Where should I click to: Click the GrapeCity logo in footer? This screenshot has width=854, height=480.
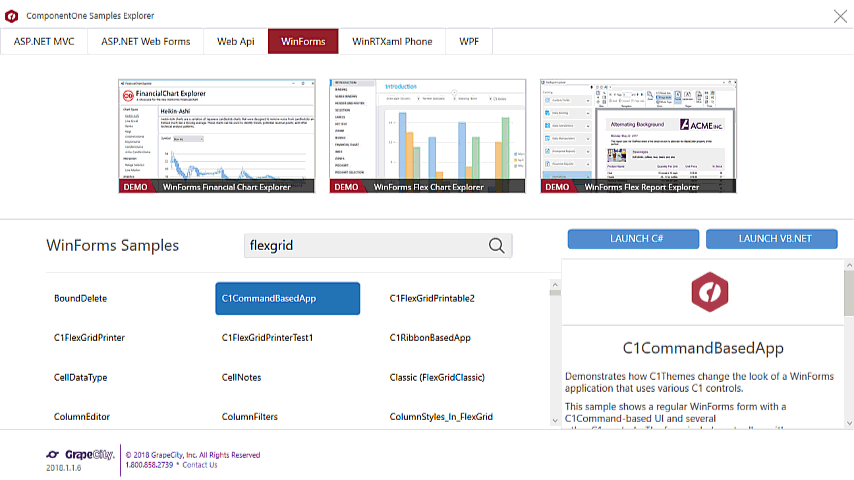click(80, 454)
